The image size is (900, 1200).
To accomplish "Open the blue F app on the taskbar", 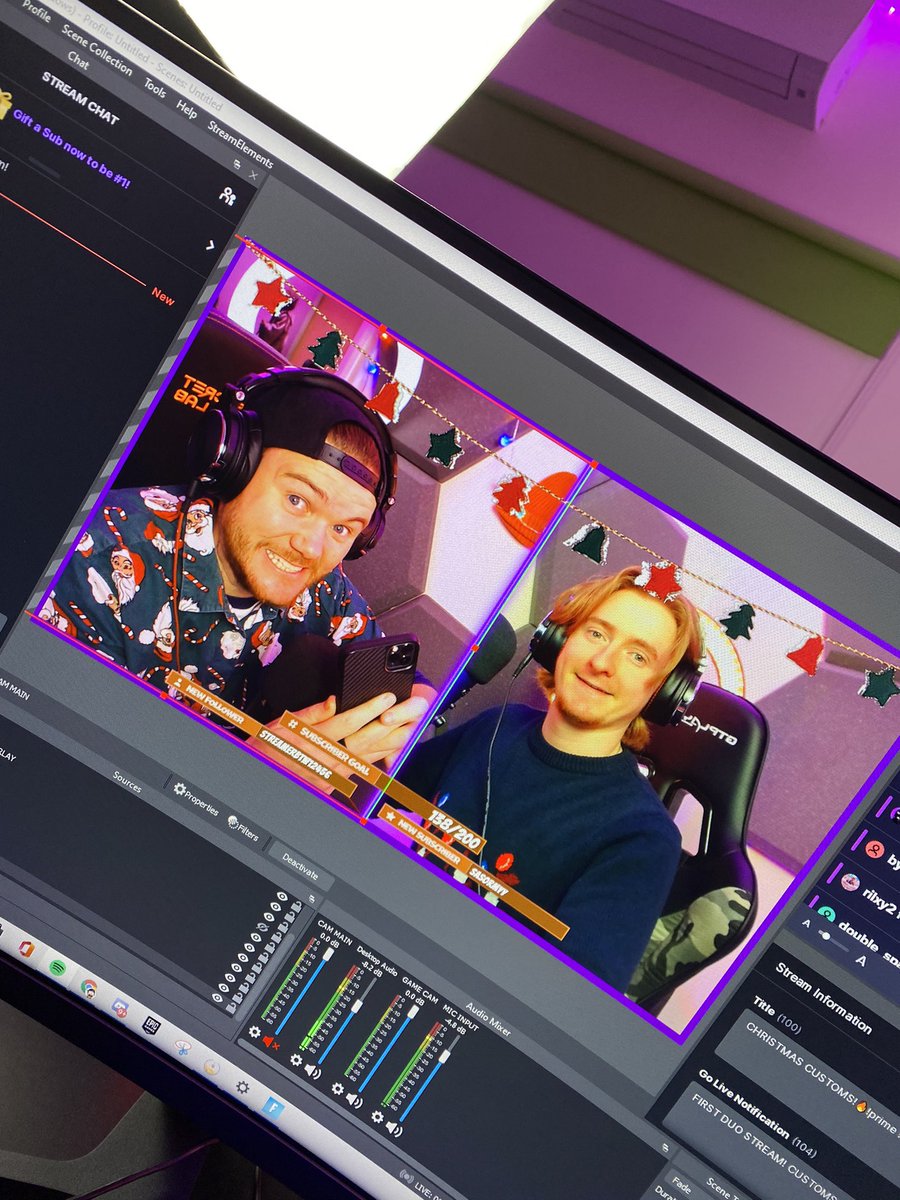I will tap(274, 1106).
